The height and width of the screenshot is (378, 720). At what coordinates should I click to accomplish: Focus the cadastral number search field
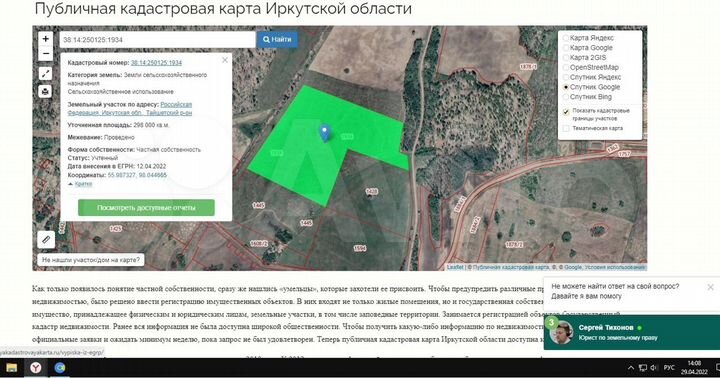click(x=158, y=39)
